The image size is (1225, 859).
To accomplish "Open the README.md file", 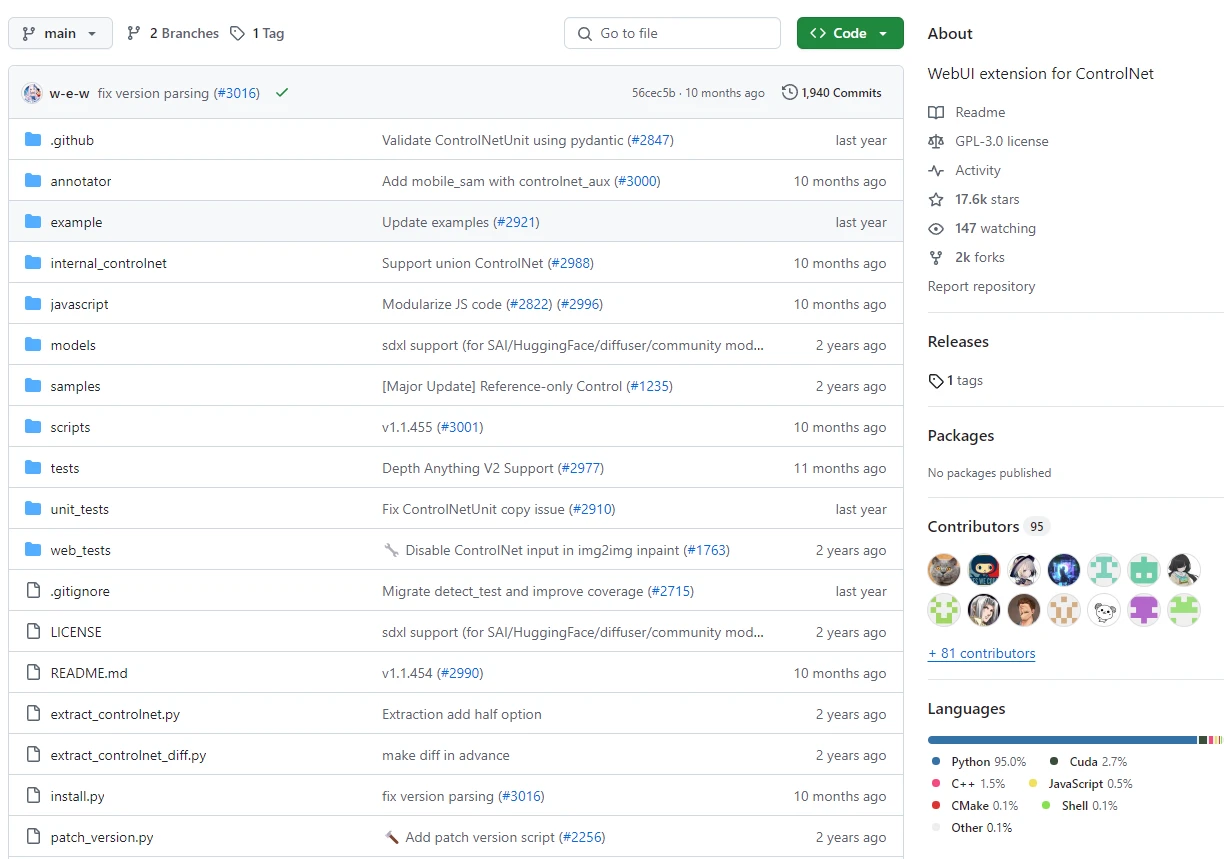I will pos(89,673).
